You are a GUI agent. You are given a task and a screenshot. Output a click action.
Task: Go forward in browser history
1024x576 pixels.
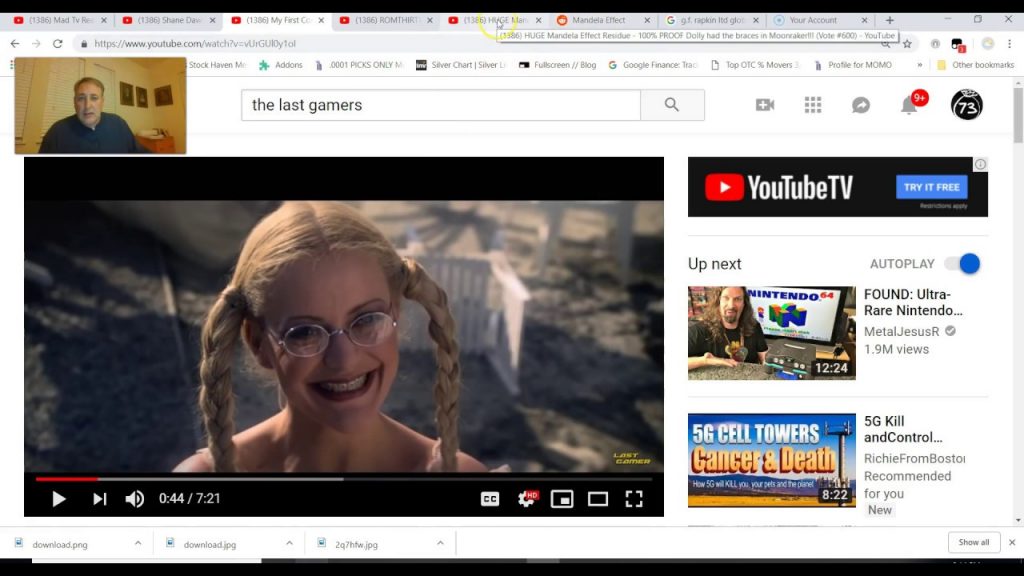(x=36, y=44)
